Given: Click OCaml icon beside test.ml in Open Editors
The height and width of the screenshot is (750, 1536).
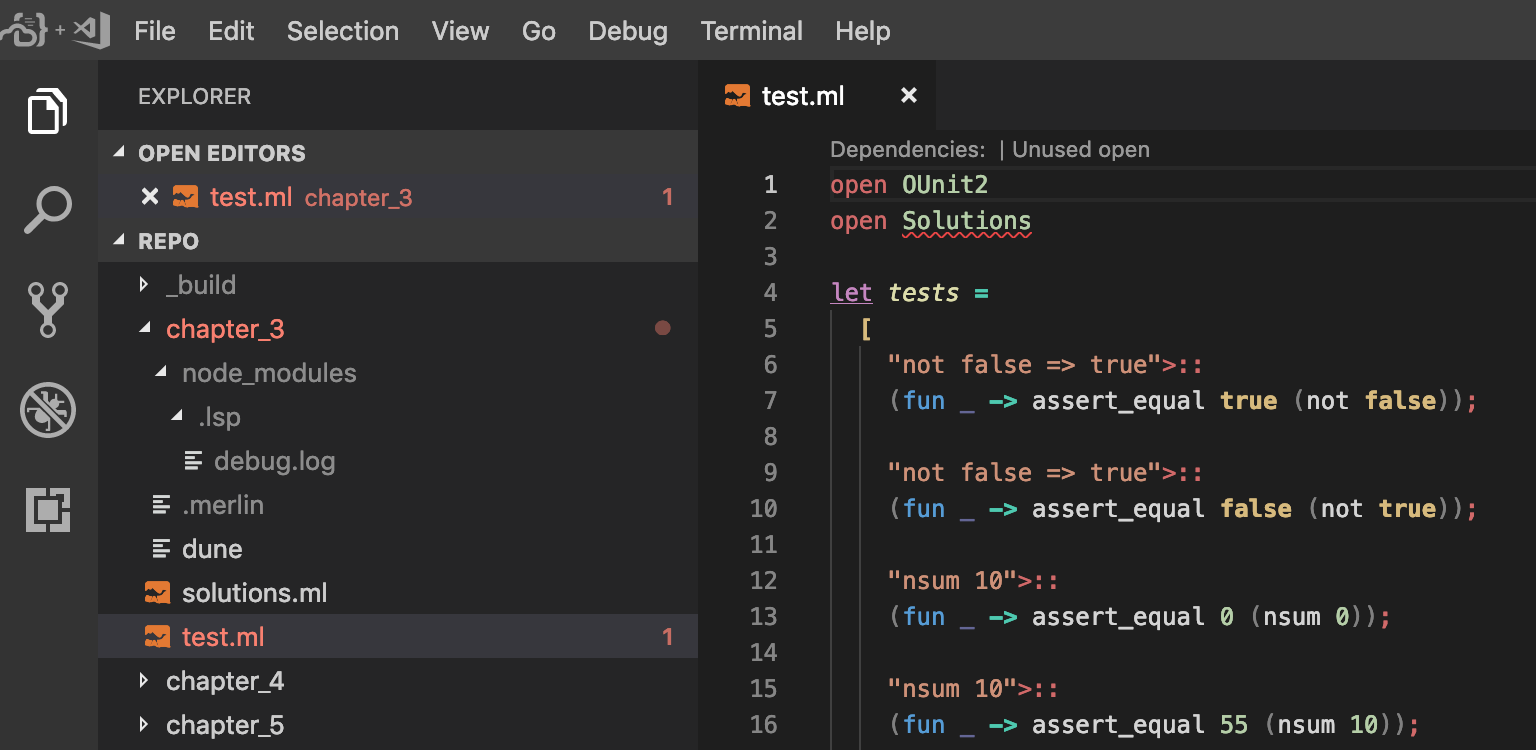Looking at the screenshot, I should point(185,197).
